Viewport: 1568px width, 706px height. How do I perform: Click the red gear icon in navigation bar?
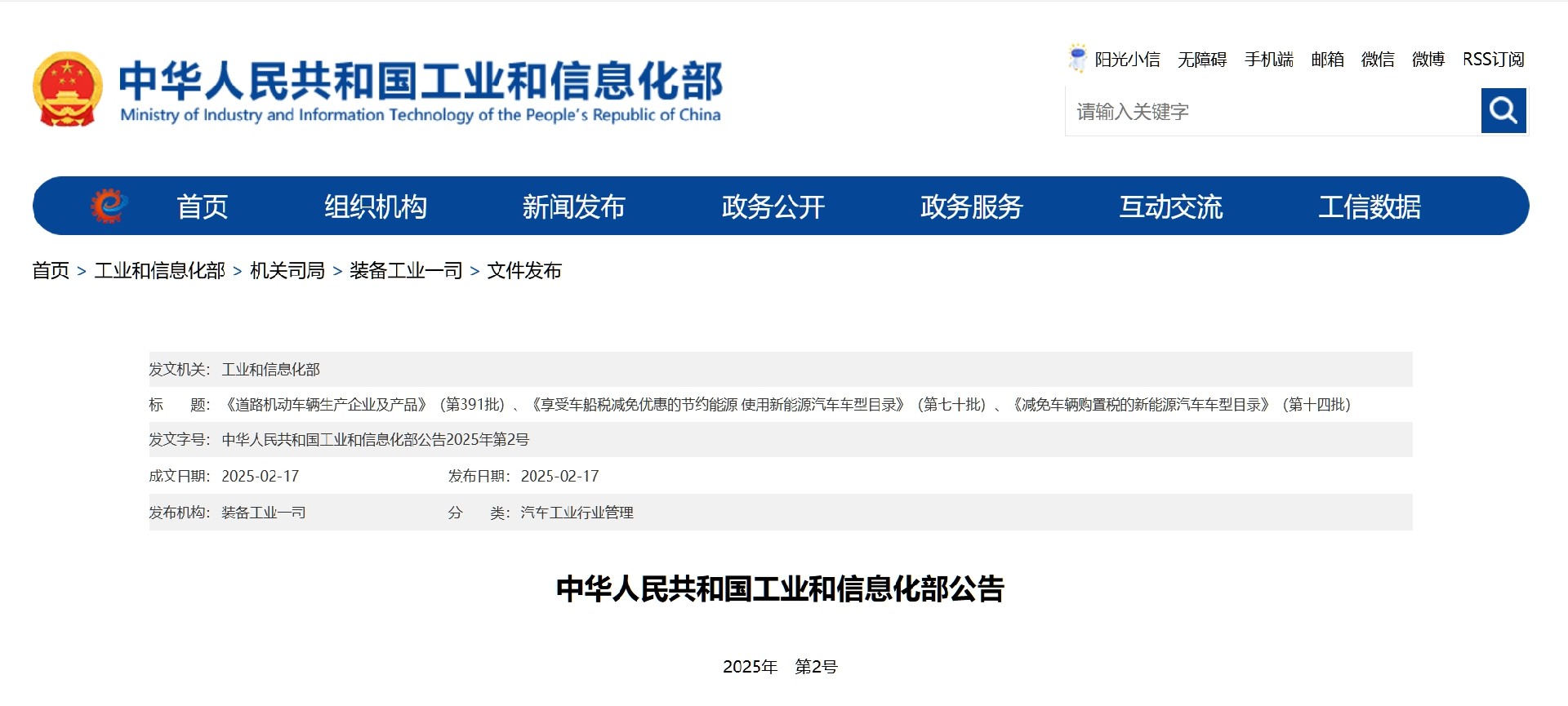109,206
